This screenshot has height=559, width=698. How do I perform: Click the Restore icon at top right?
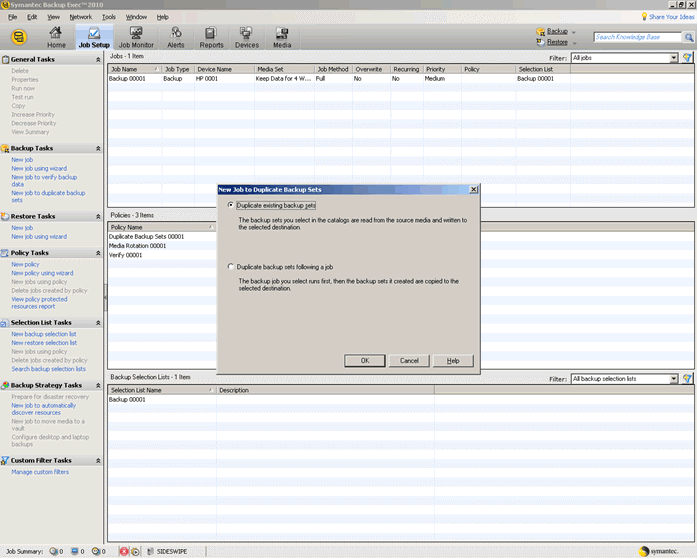tap(540, 42)
